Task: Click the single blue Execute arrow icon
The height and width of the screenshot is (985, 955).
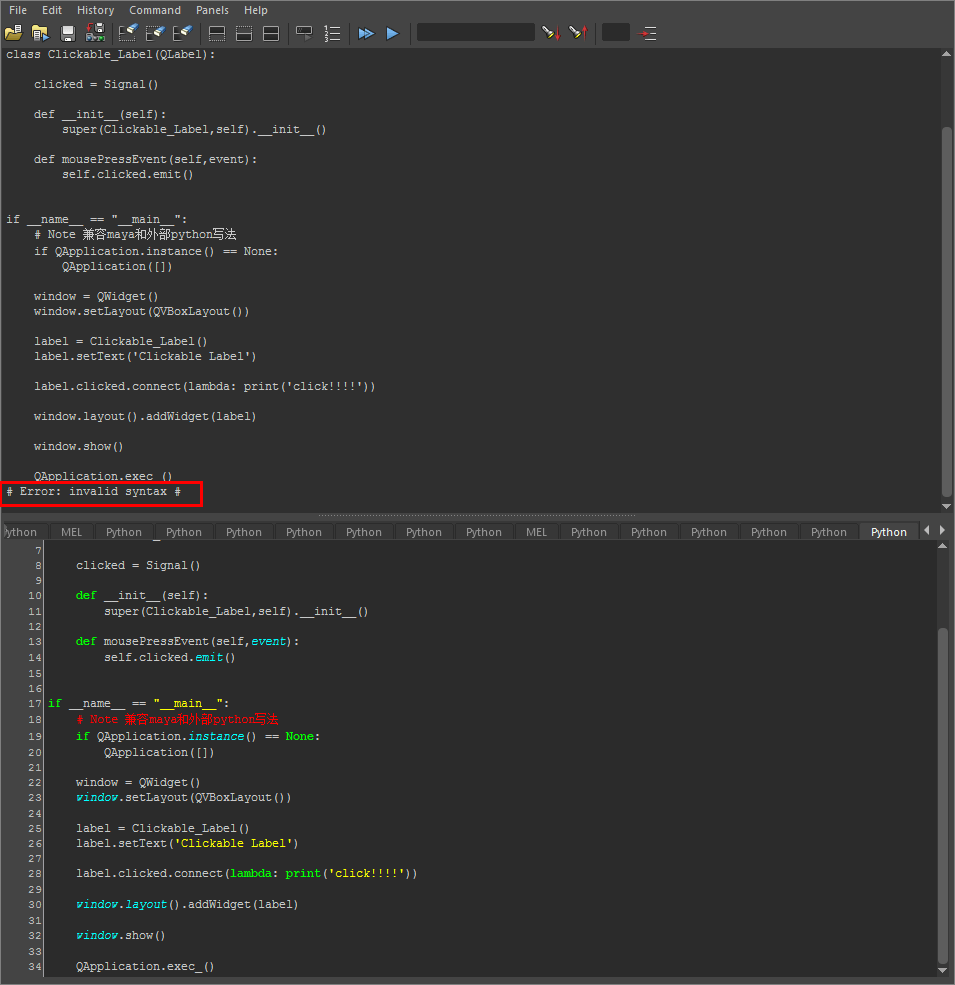Action: (392, 33)
